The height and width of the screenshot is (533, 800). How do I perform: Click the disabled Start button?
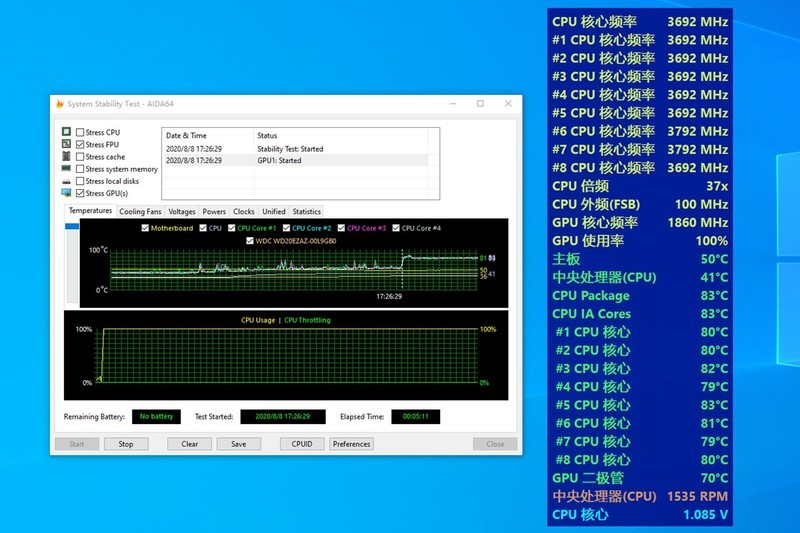tap(77, 444)
